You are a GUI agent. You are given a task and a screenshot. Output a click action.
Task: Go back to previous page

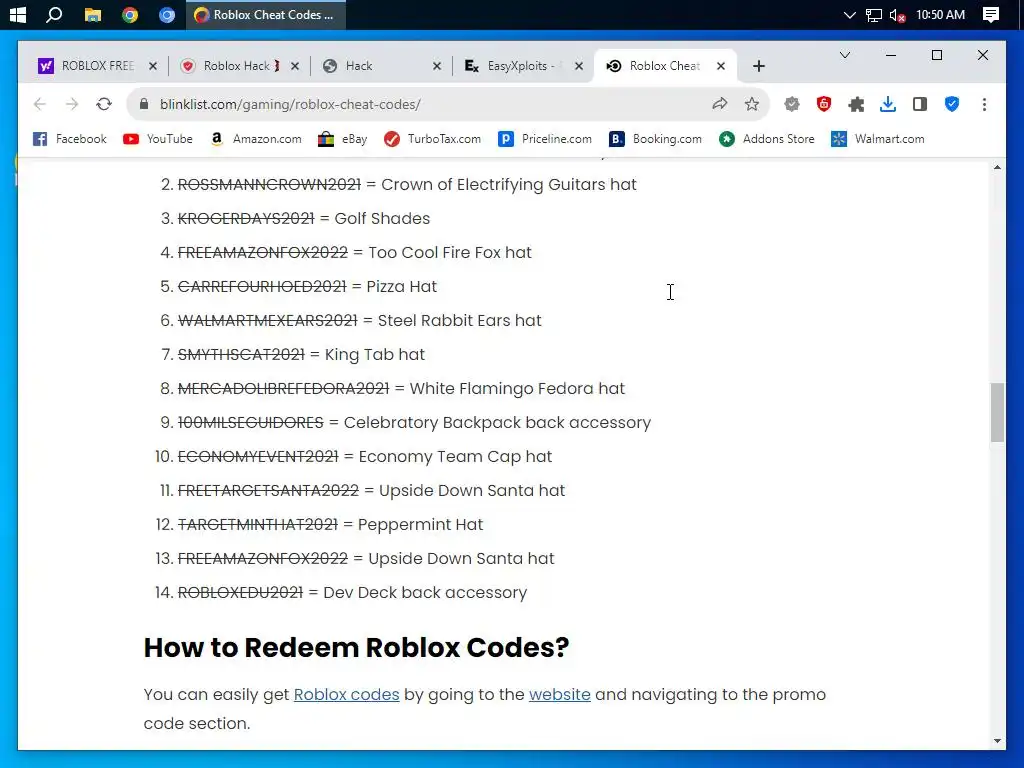(x=40, y=104)
